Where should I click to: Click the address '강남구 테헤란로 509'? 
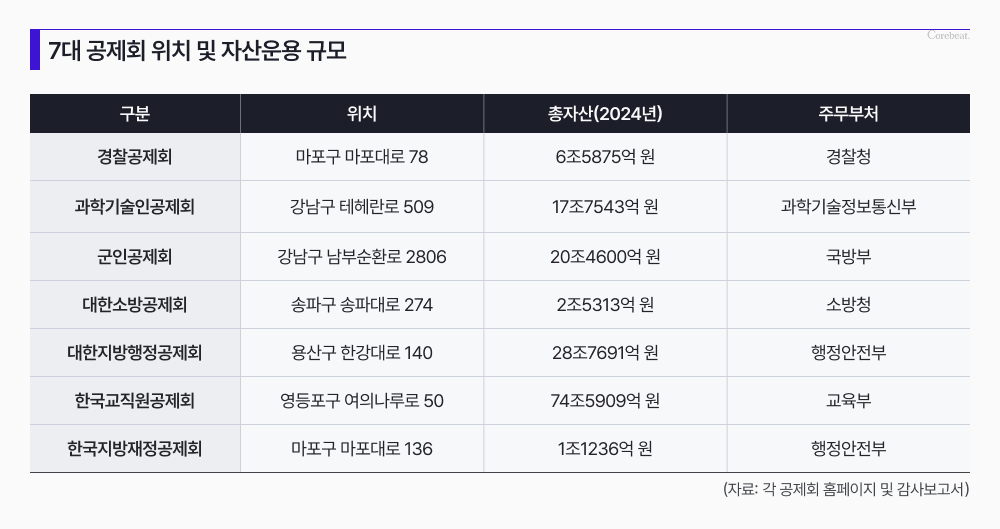361,207
